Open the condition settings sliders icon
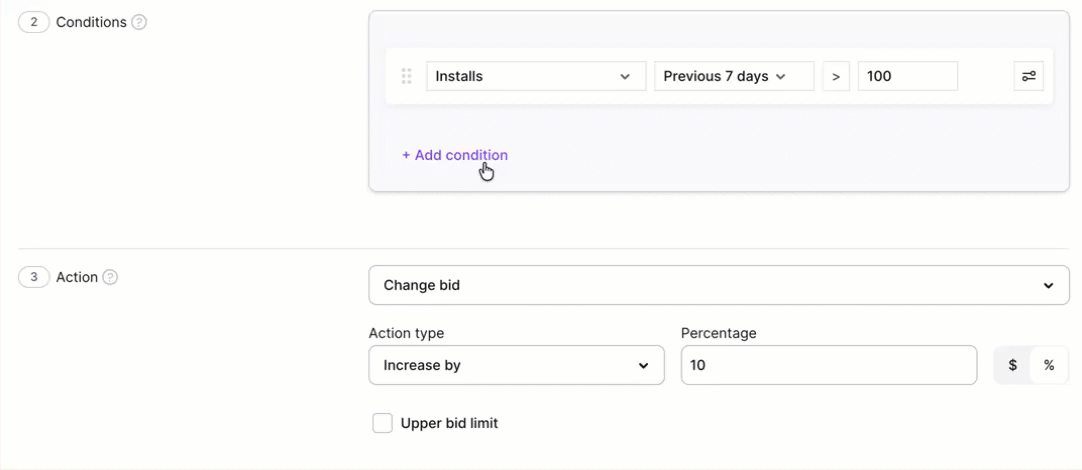1082x470 pixels. point(1028,76)
